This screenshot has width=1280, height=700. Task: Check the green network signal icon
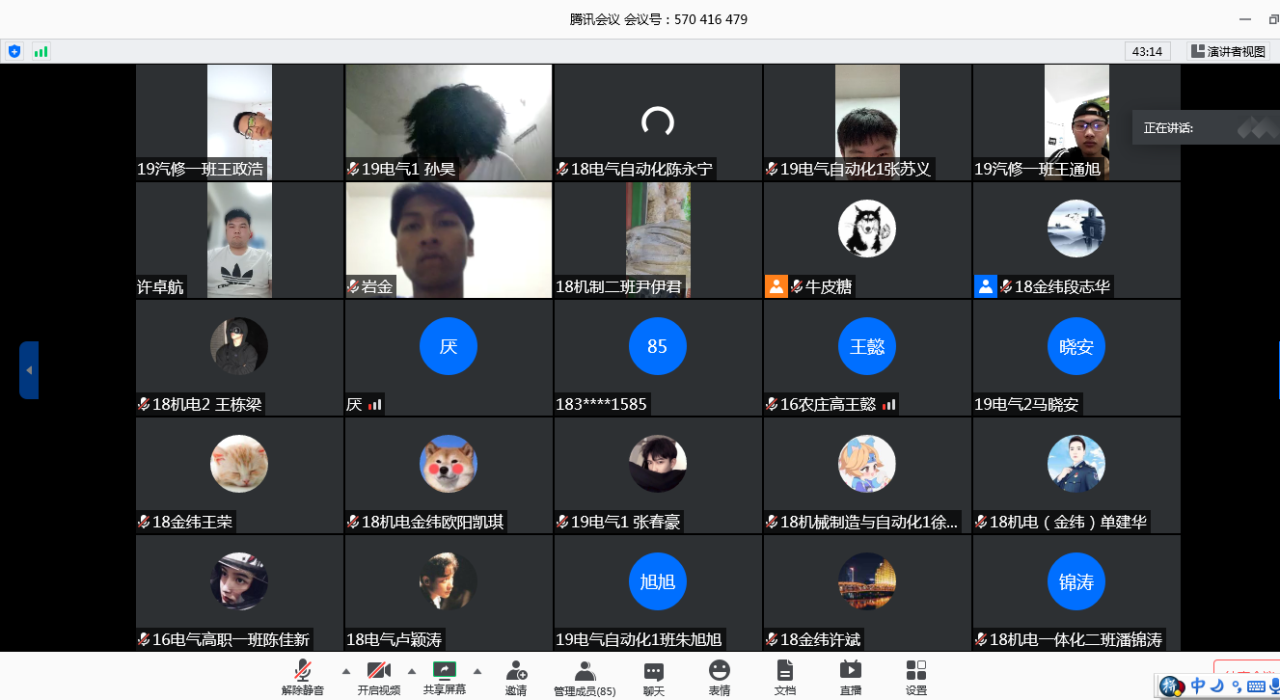[x=41, y=51]
